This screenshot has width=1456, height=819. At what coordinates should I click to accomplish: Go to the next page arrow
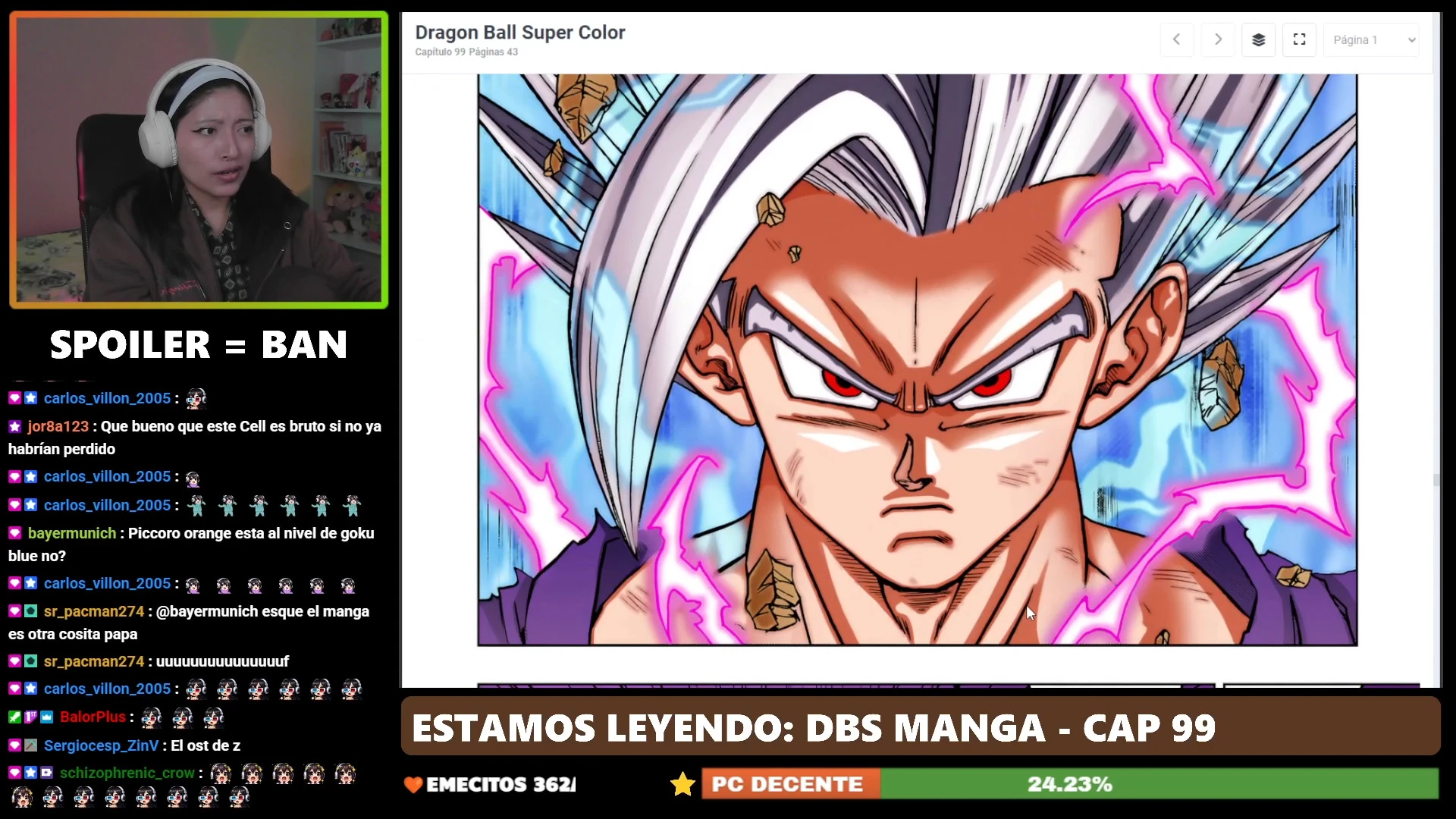point(1218,39)
